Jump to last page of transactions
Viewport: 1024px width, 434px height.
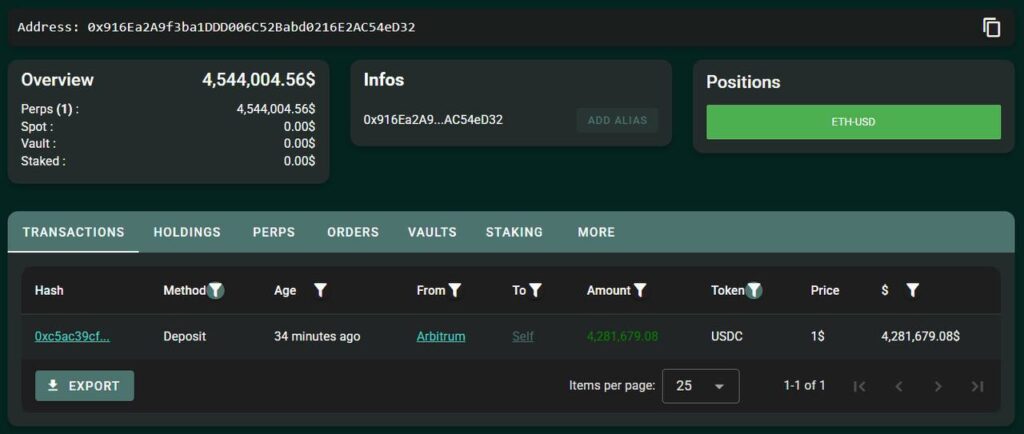pyautogui.click(x=977, y=386)
